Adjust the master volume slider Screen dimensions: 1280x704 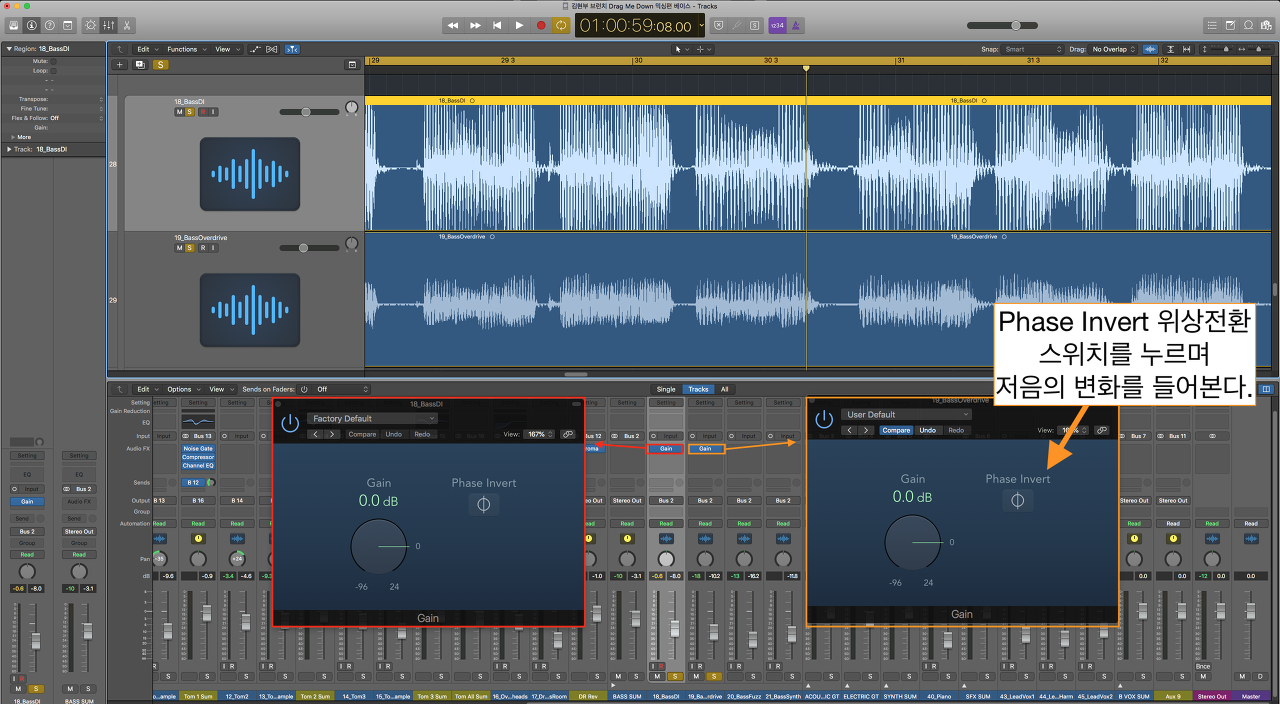[1015, 25]
